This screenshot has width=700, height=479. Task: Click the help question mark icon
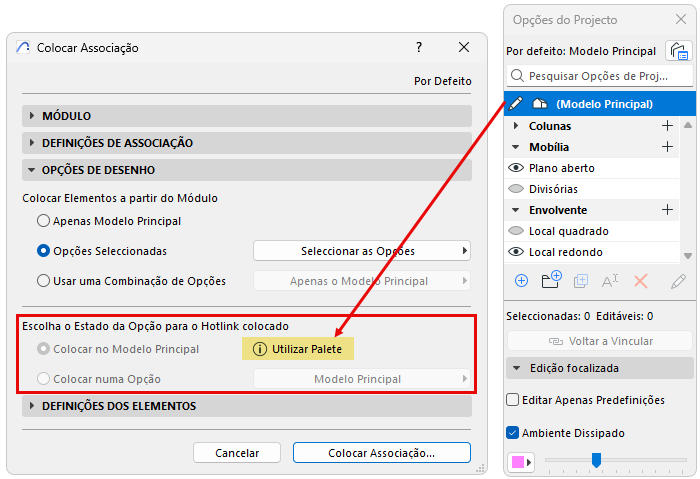419,47
